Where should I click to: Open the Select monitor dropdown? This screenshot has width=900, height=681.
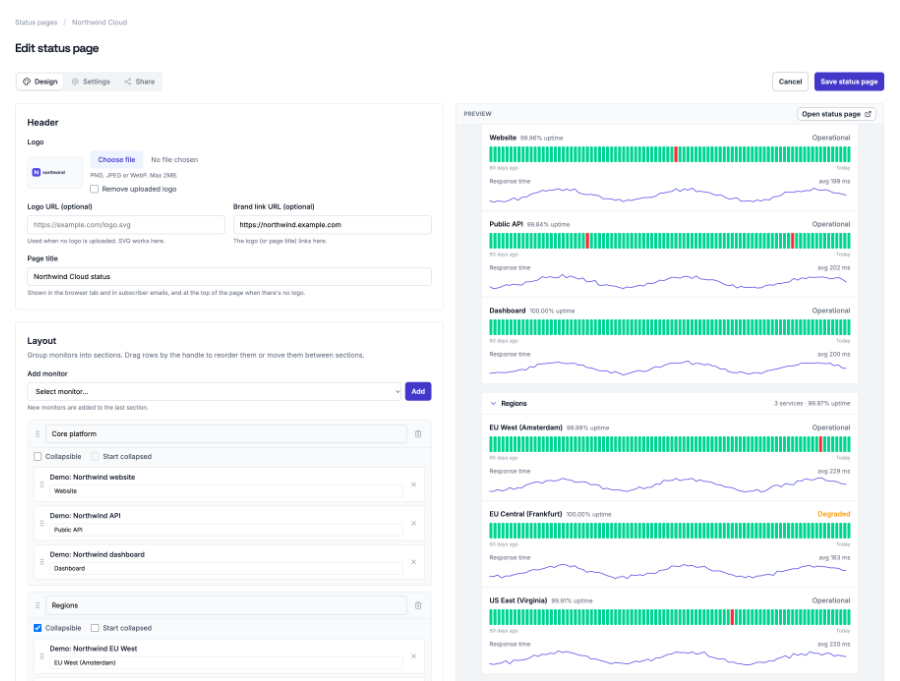(214, 391)
